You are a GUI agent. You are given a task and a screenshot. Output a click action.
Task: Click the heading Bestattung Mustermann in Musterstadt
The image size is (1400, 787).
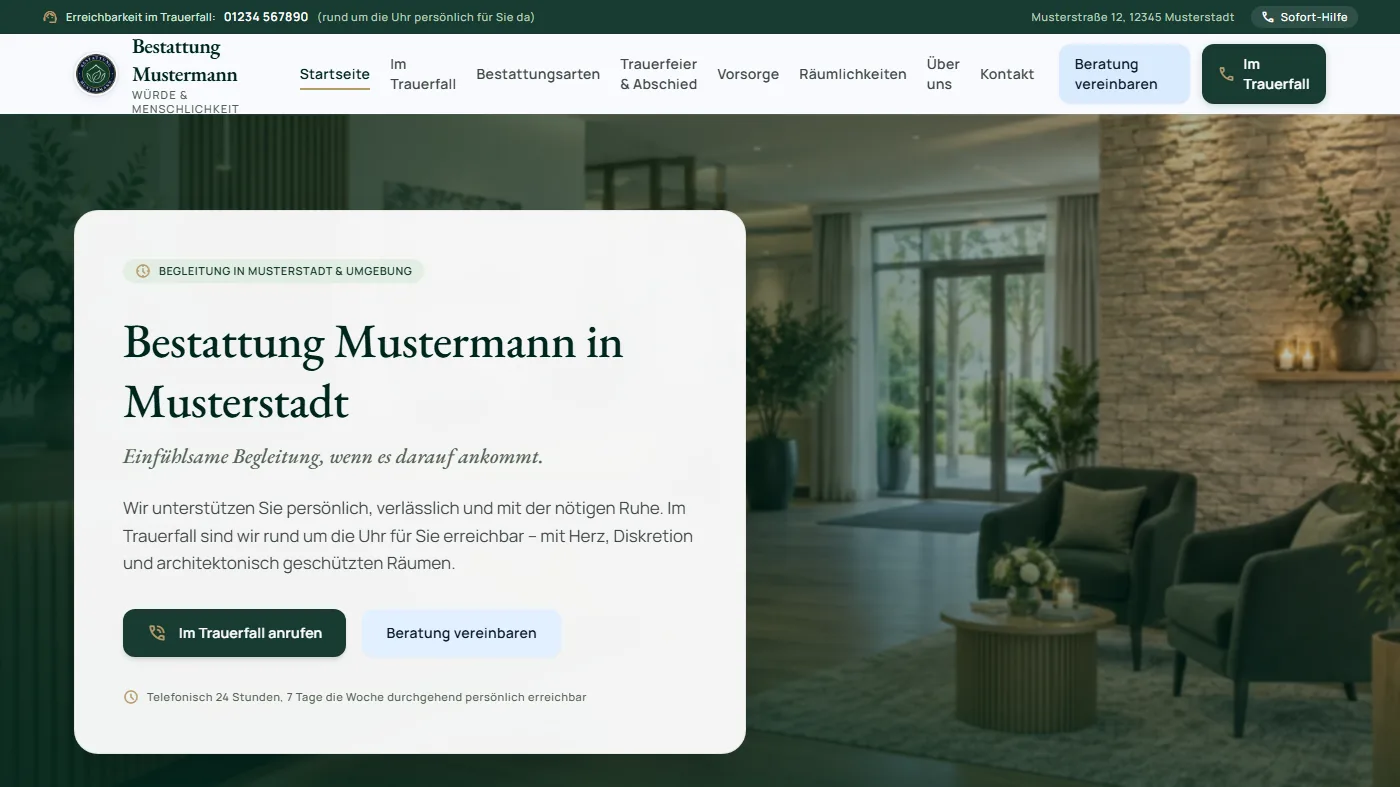[x=373, y=372]
